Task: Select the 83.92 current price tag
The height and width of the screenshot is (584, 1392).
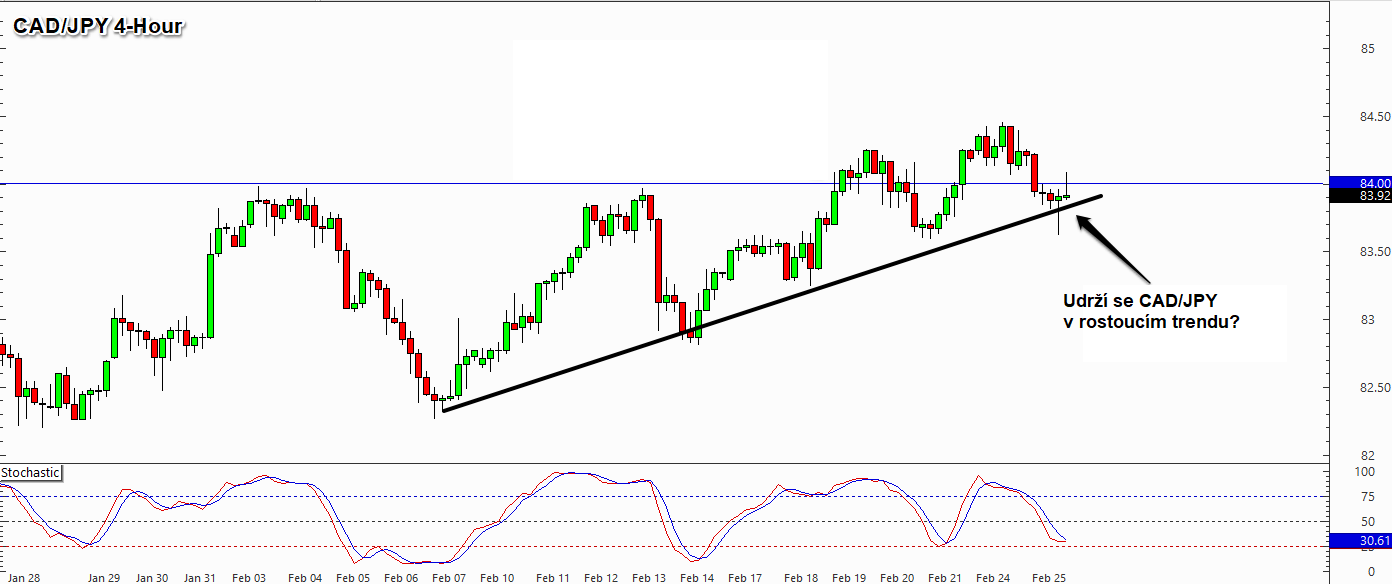Action: pyautogui.click(x=1361, y=196)
